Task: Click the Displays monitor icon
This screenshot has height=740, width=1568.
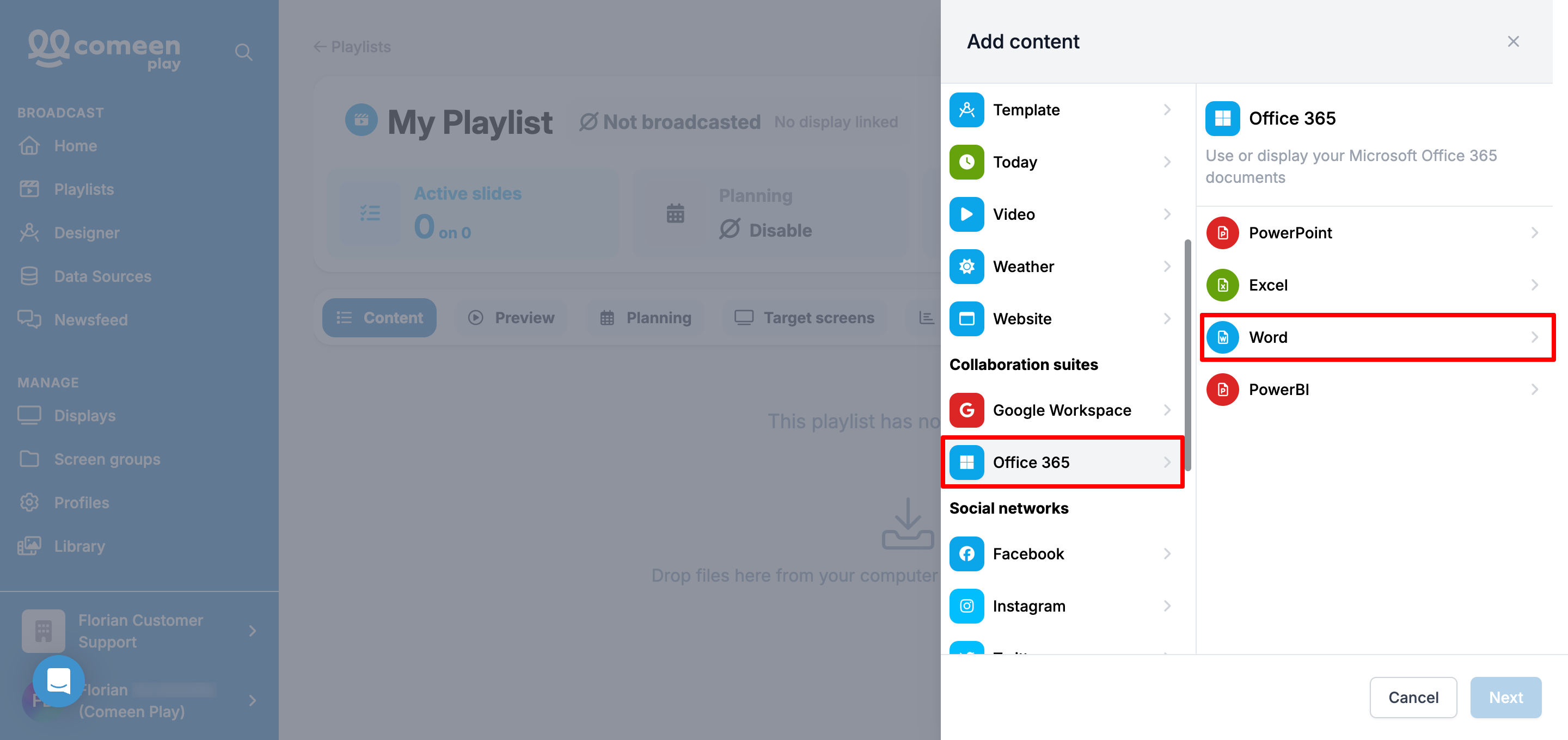Action: pyautogui.click(x=29, y=416)
